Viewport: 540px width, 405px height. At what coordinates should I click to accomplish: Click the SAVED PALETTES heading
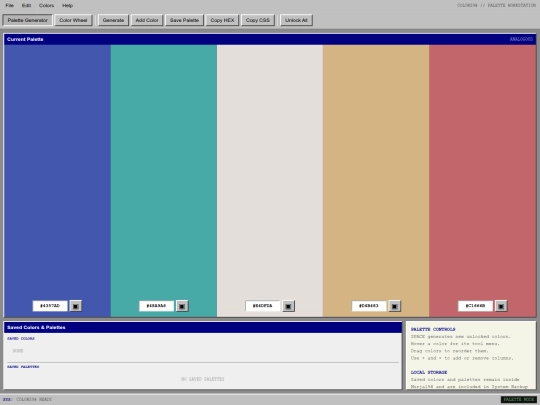[x=23, y=367]
